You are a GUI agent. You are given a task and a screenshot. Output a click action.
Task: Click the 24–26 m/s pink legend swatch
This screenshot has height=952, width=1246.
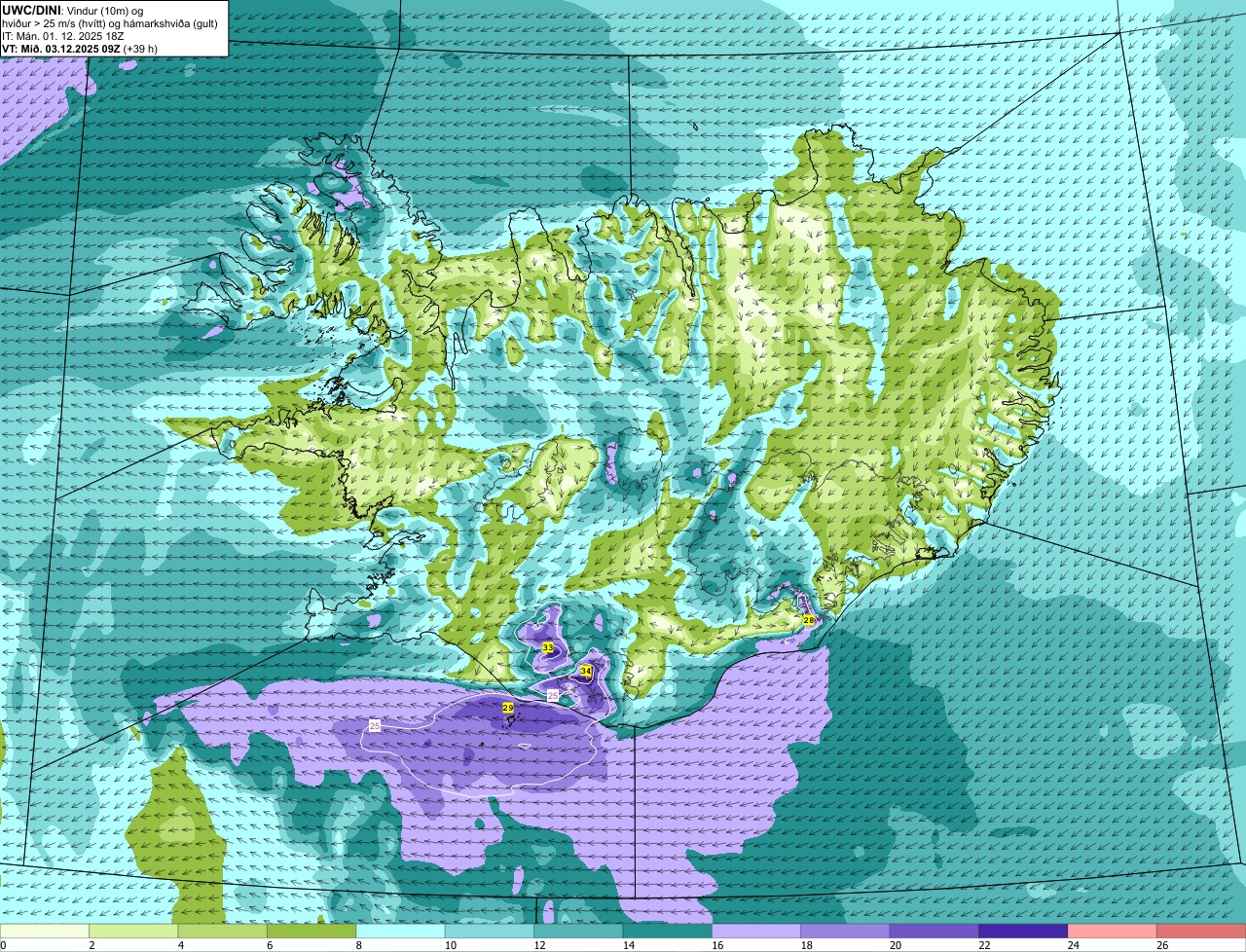click(1112, 931)
